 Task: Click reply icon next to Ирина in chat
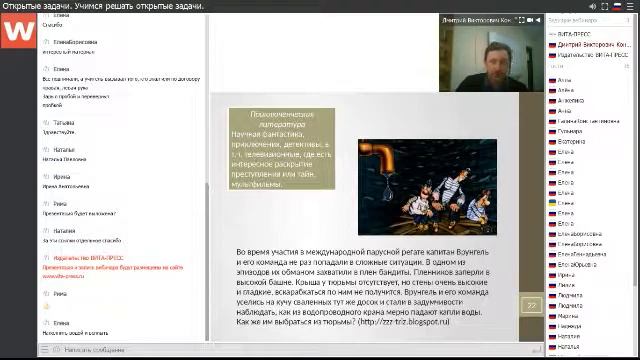46,177
